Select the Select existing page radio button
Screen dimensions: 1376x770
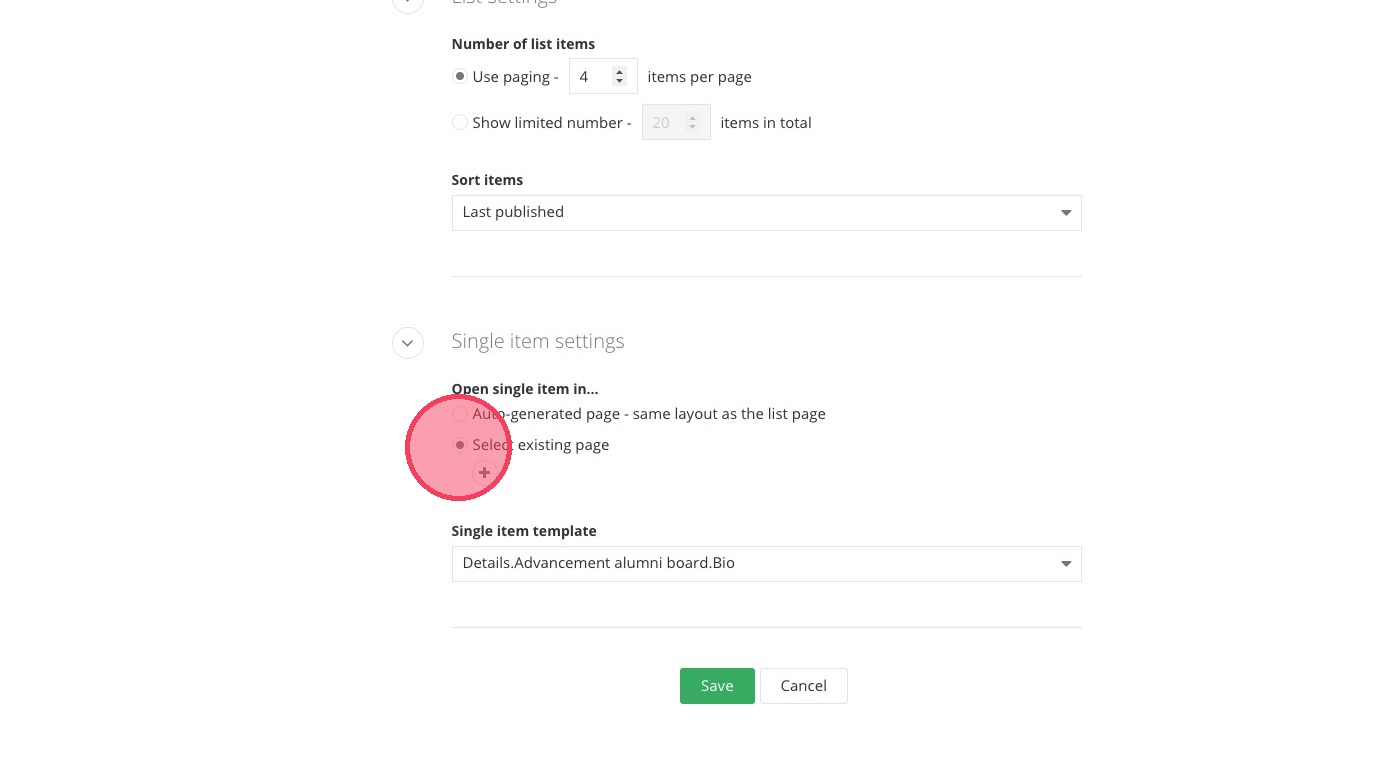pyautogui.click(x=460, y=445)
